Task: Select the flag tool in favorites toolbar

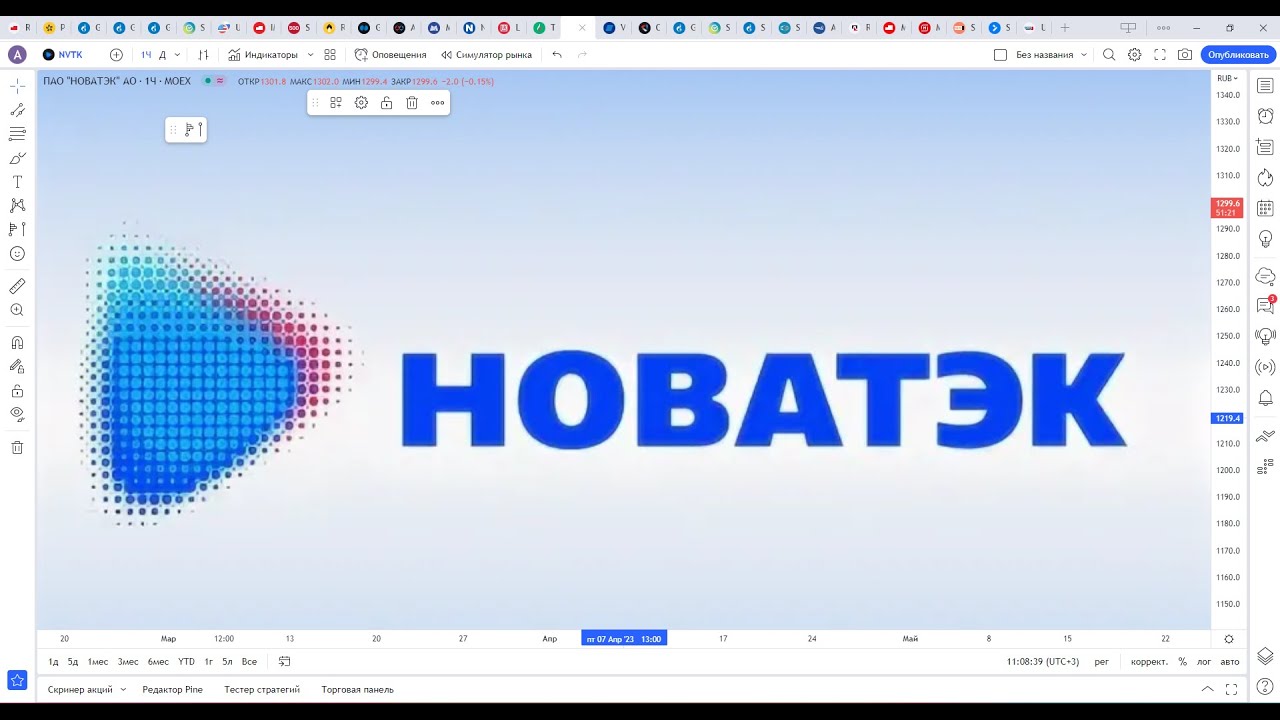Action: coord(194,129)
